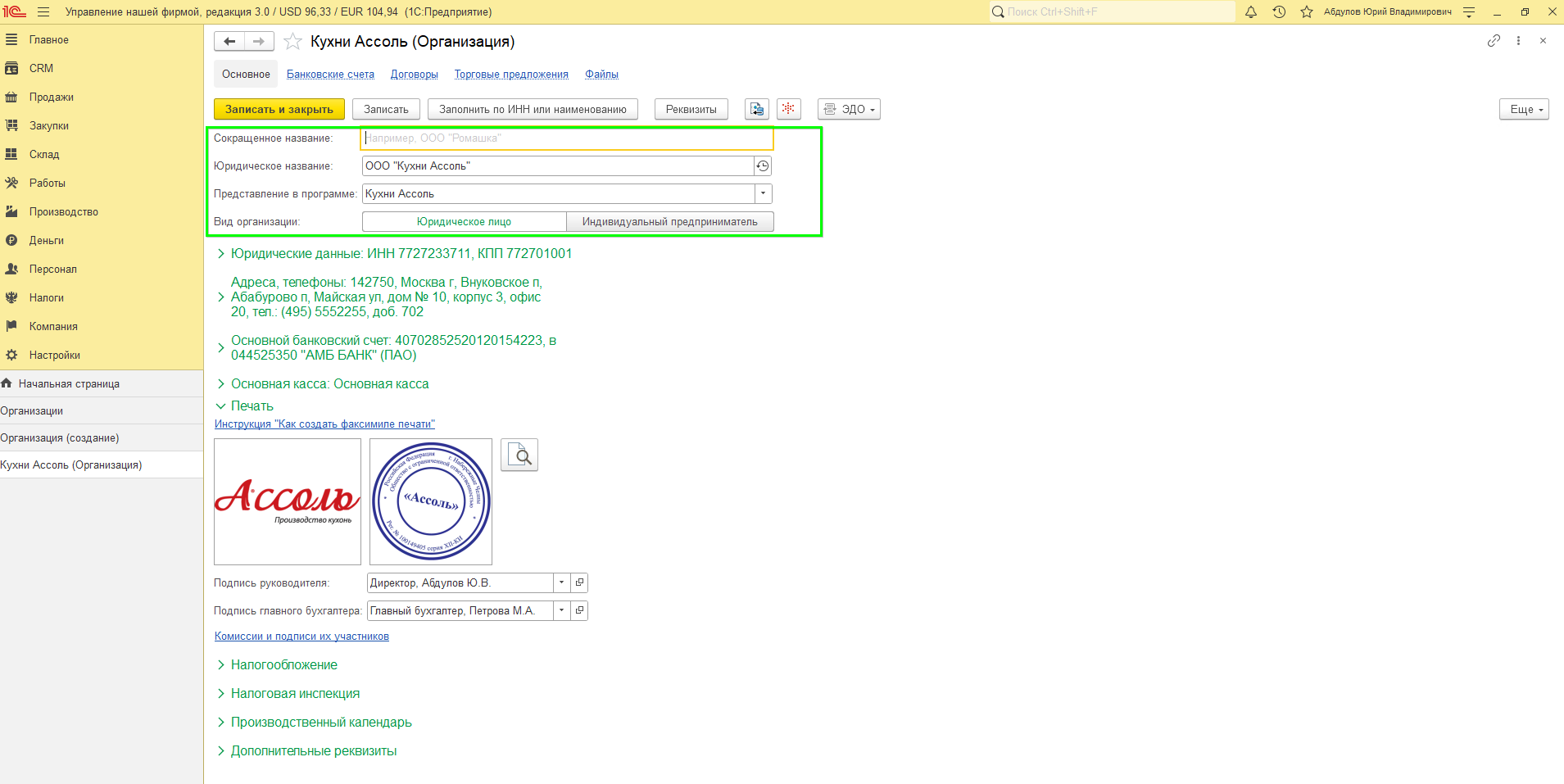
Task: Open Комиссии и подписи их участников link
Action: [301, 637]
